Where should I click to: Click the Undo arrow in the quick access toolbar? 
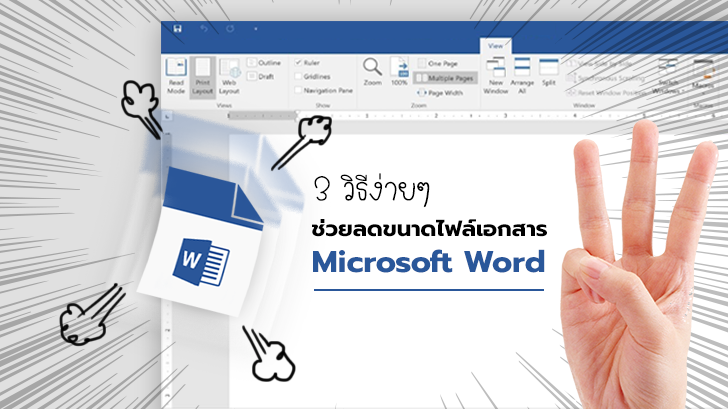[x=204, y=29]
